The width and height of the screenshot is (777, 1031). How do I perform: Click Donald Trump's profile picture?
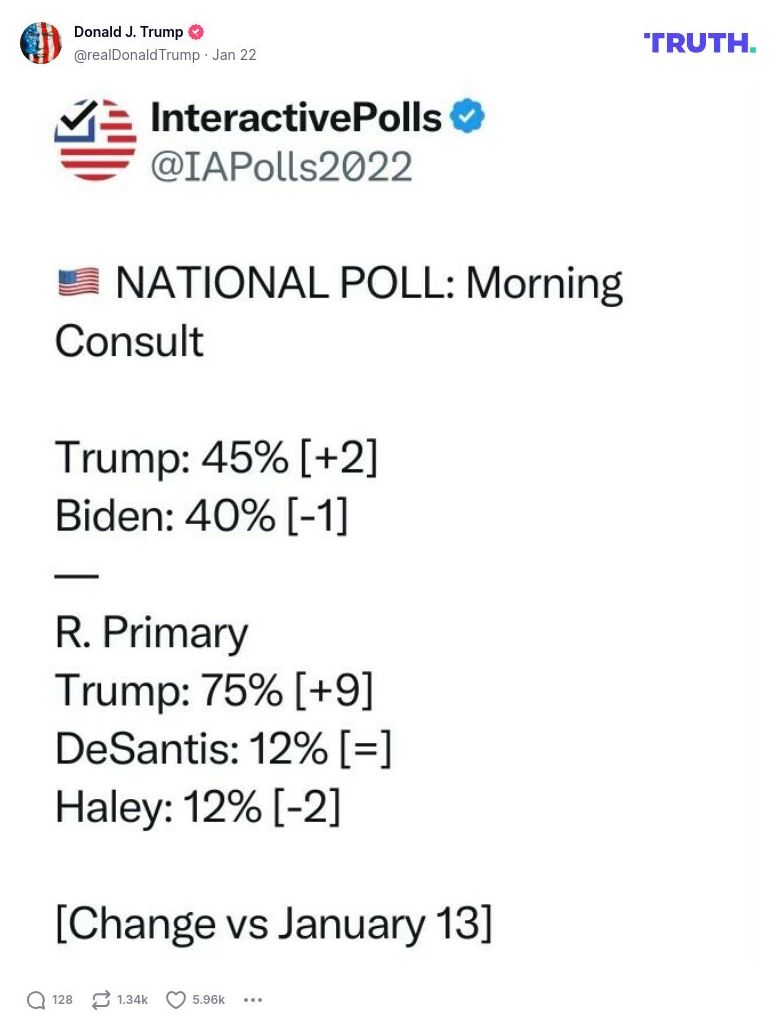point(41,43)
